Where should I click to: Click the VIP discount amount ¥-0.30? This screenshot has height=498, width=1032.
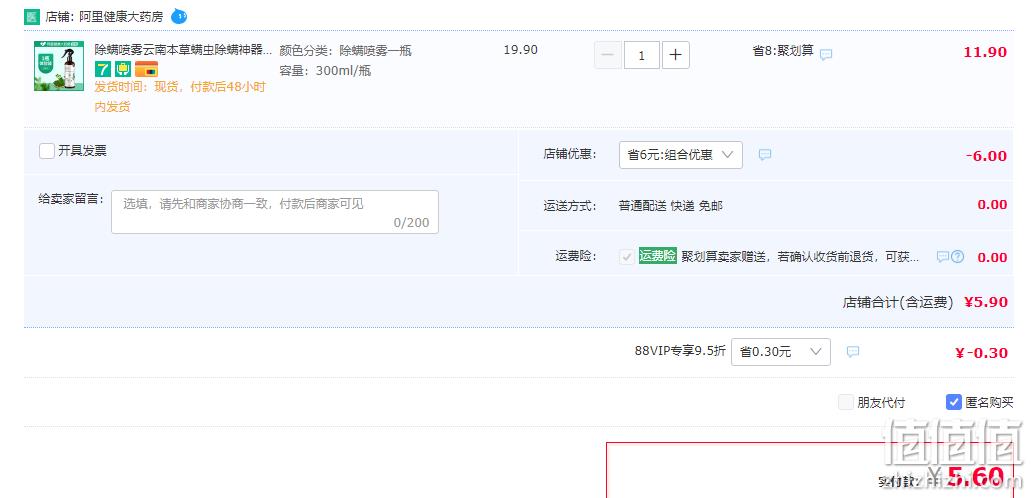(981, 353)
